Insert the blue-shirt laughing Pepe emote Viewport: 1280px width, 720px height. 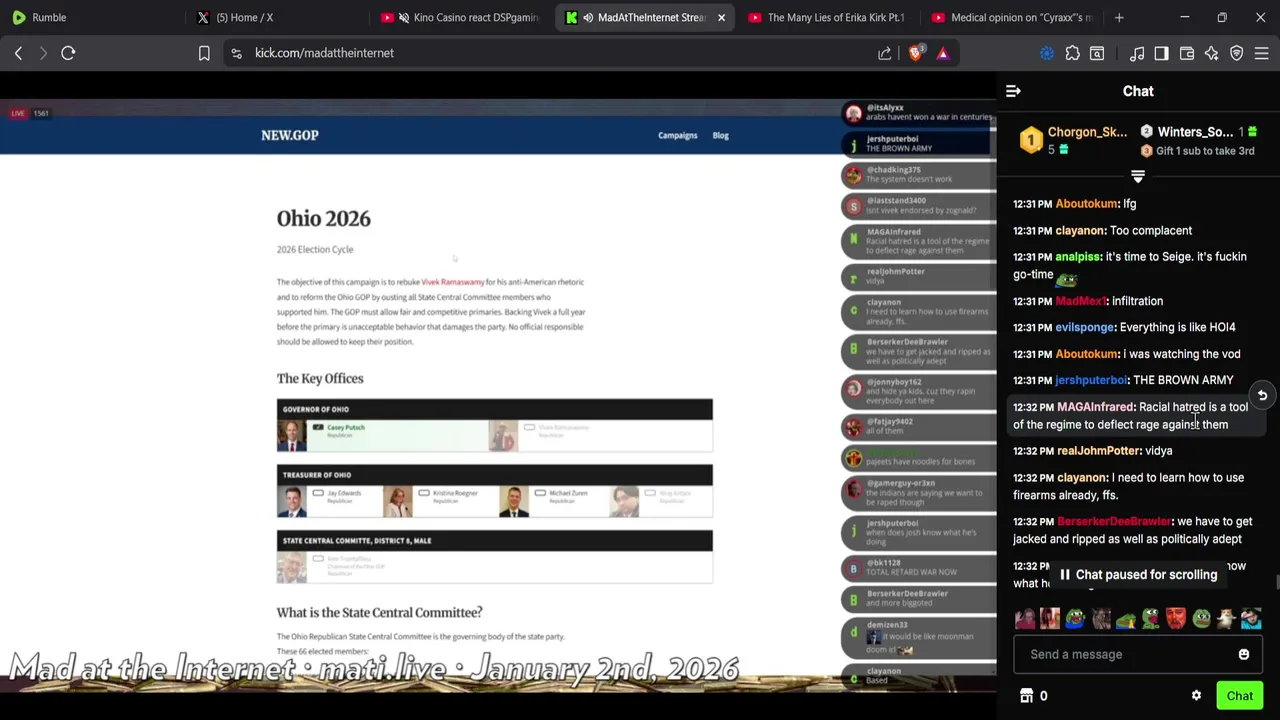point(1075,619)
